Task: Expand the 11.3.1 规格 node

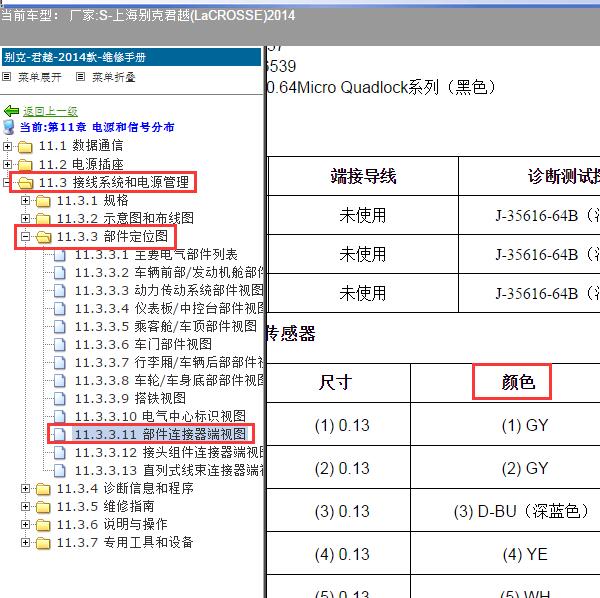Action: [25, 200]
